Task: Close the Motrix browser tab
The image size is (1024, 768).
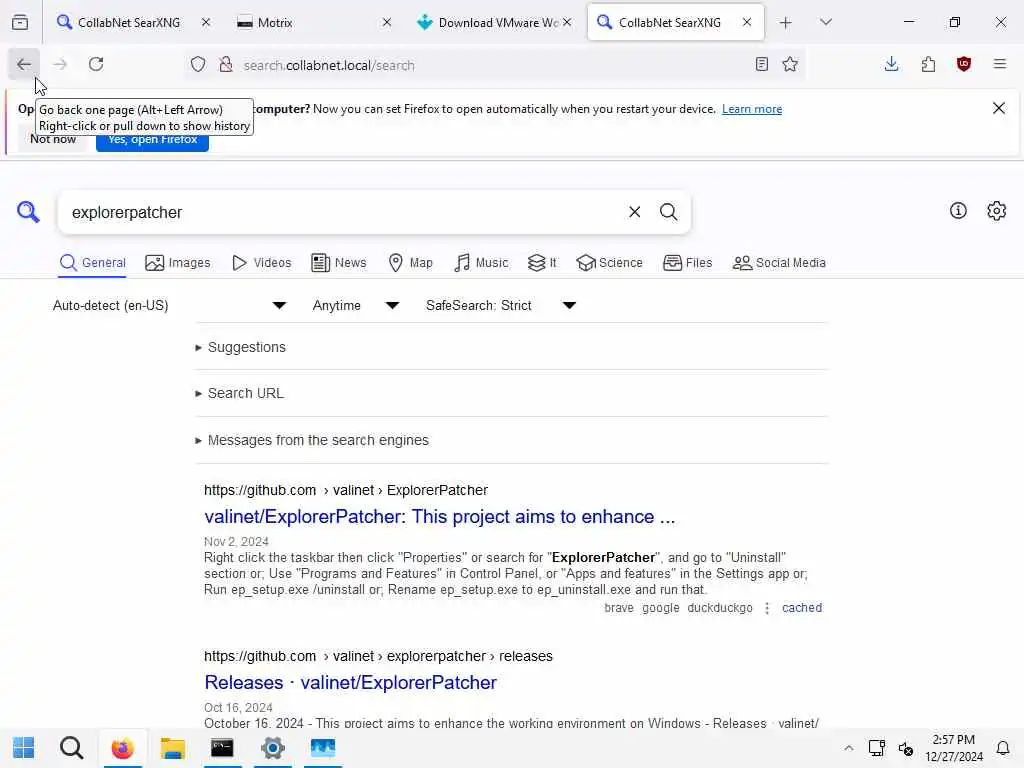Action: (x=387, y=22)
